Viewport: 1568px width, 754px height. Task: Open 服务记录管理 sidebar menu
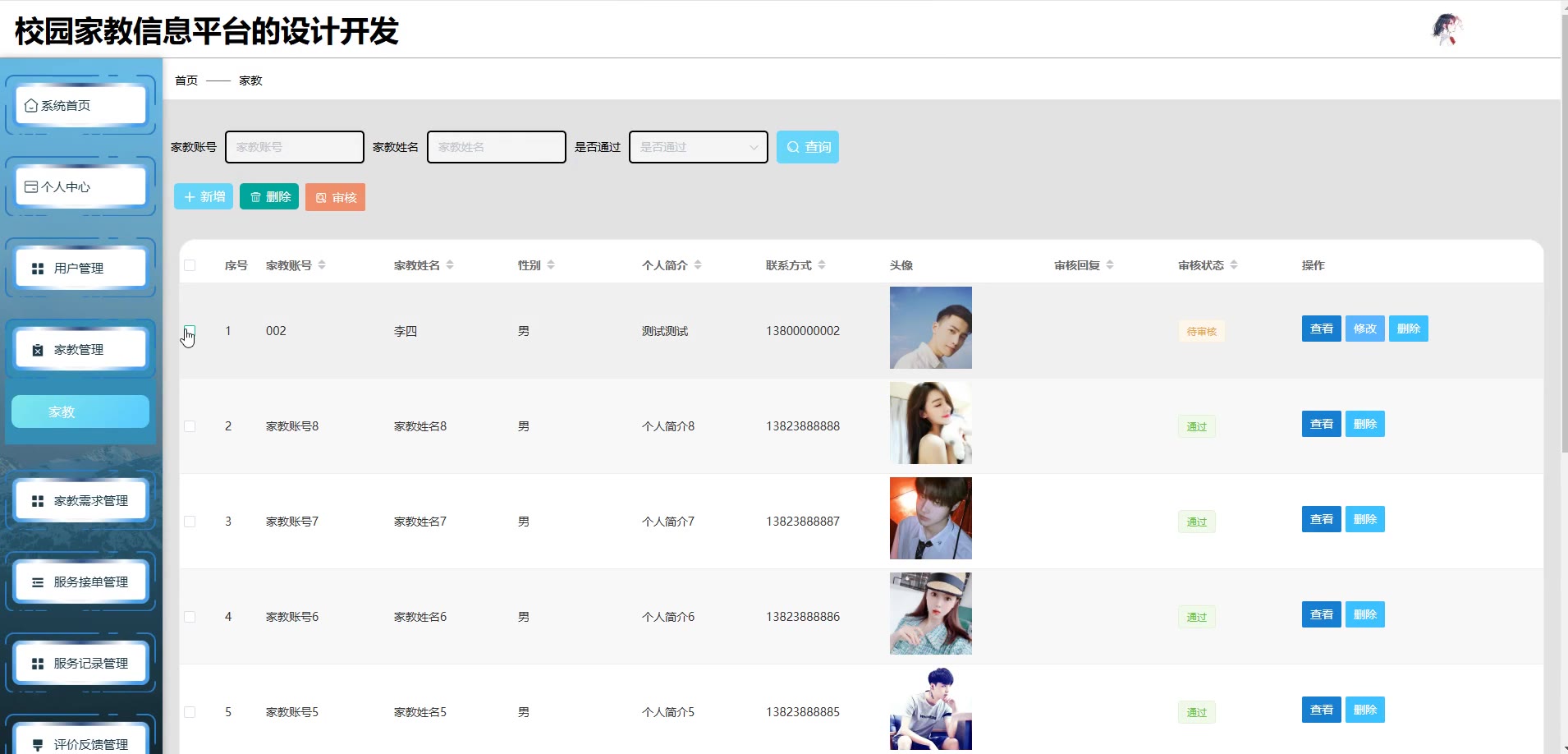click(80, 663)
